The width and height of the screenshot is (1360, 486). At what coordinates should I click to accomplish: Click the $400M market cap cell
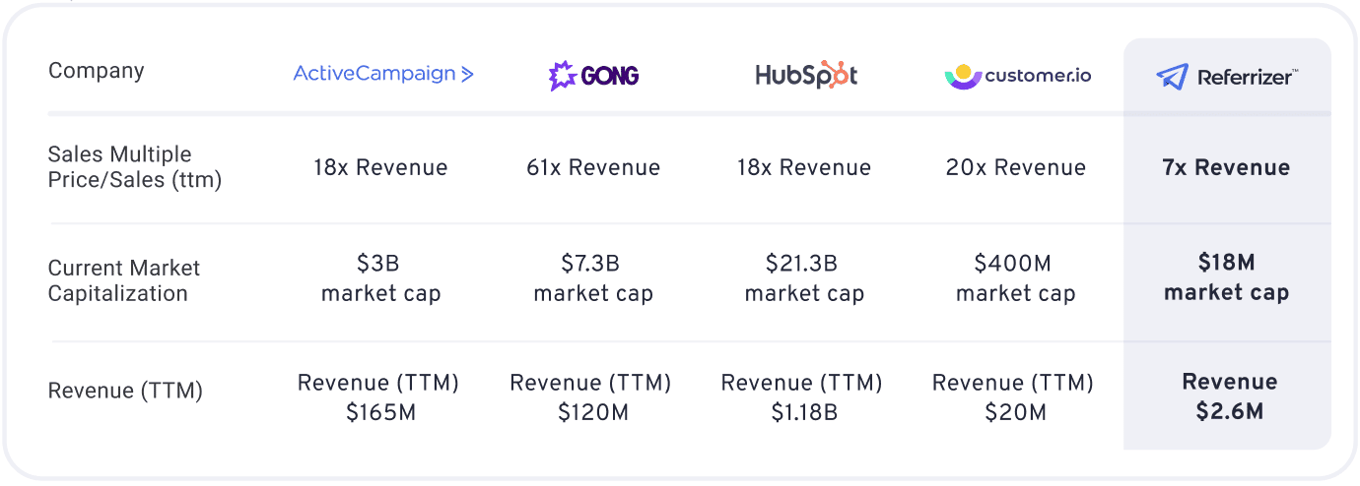point(1015,278)
